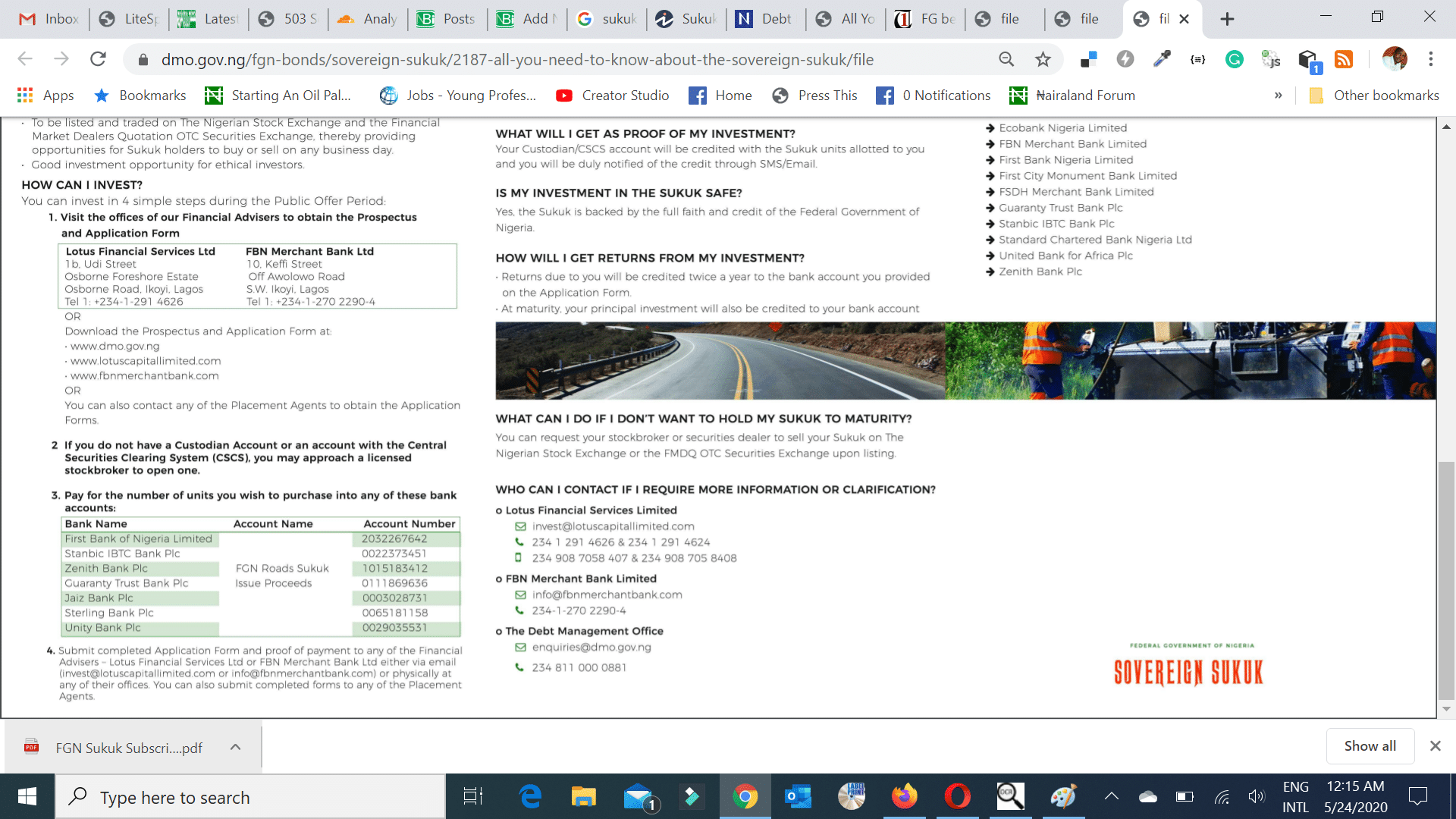Switch to the Debt tab
Screen dimensions: 1456x819
[766, 19]
